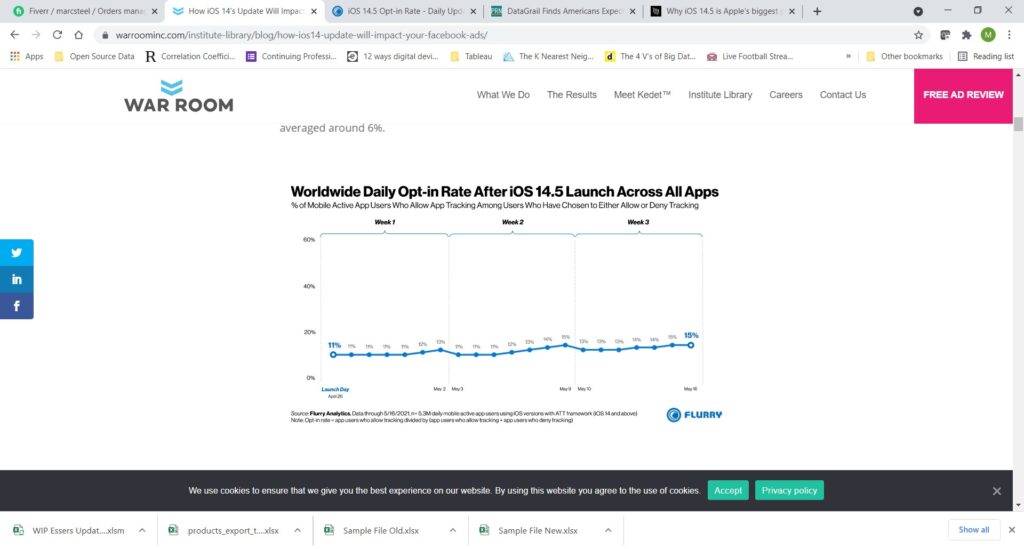The height and width of the screenshot is (549, 1024).
Task: Open a new browser tab
Action: [x=817, y=11]
